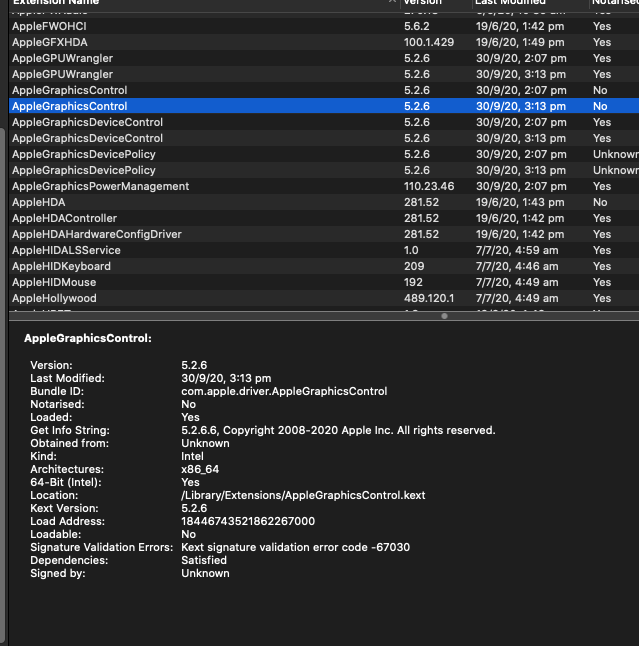
Task: Click the Notarised: label in details
Action: pyautogui.click(x=57, y=405)
